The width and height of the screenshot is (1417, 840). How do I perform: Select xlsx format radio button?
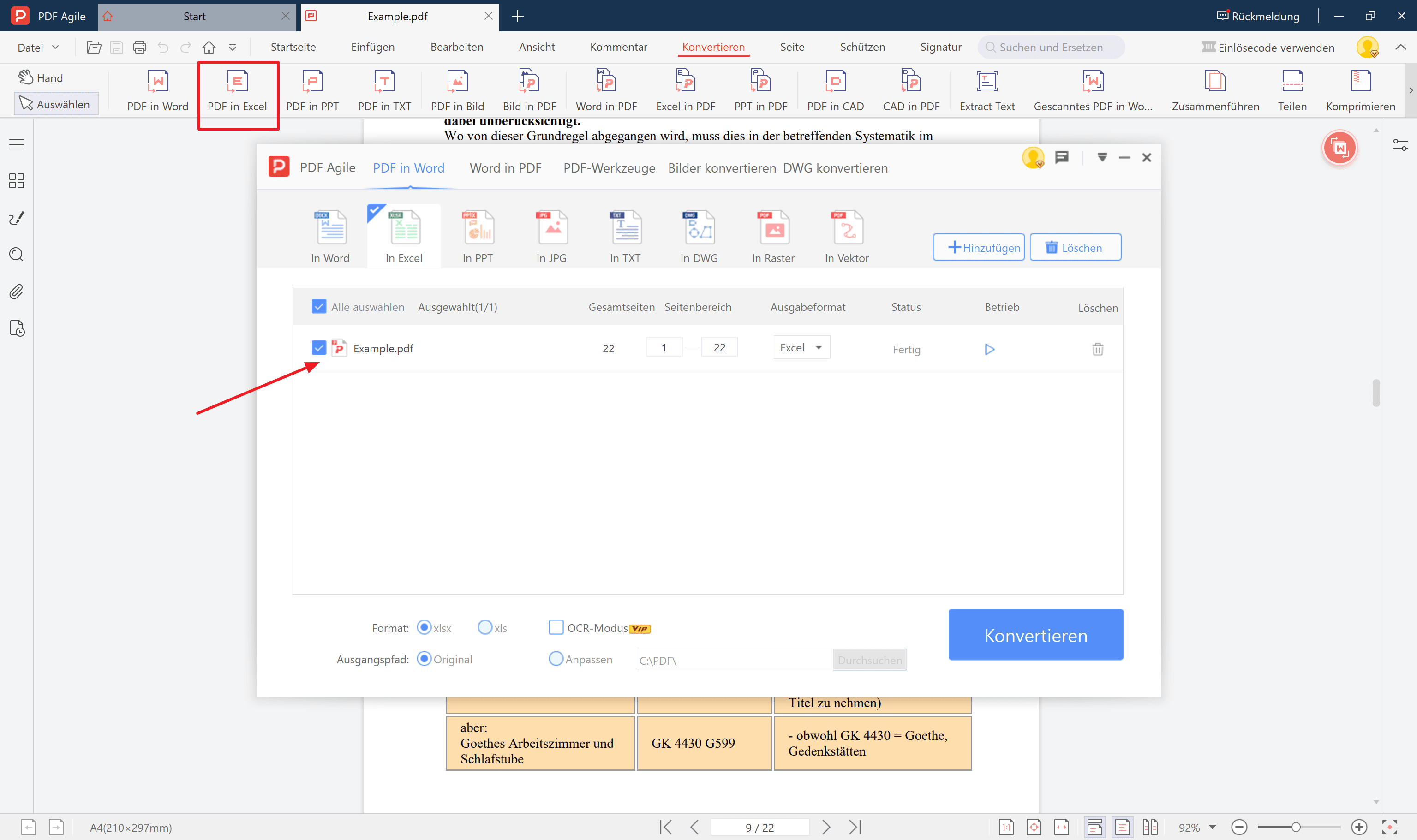(x=424, y=627)
